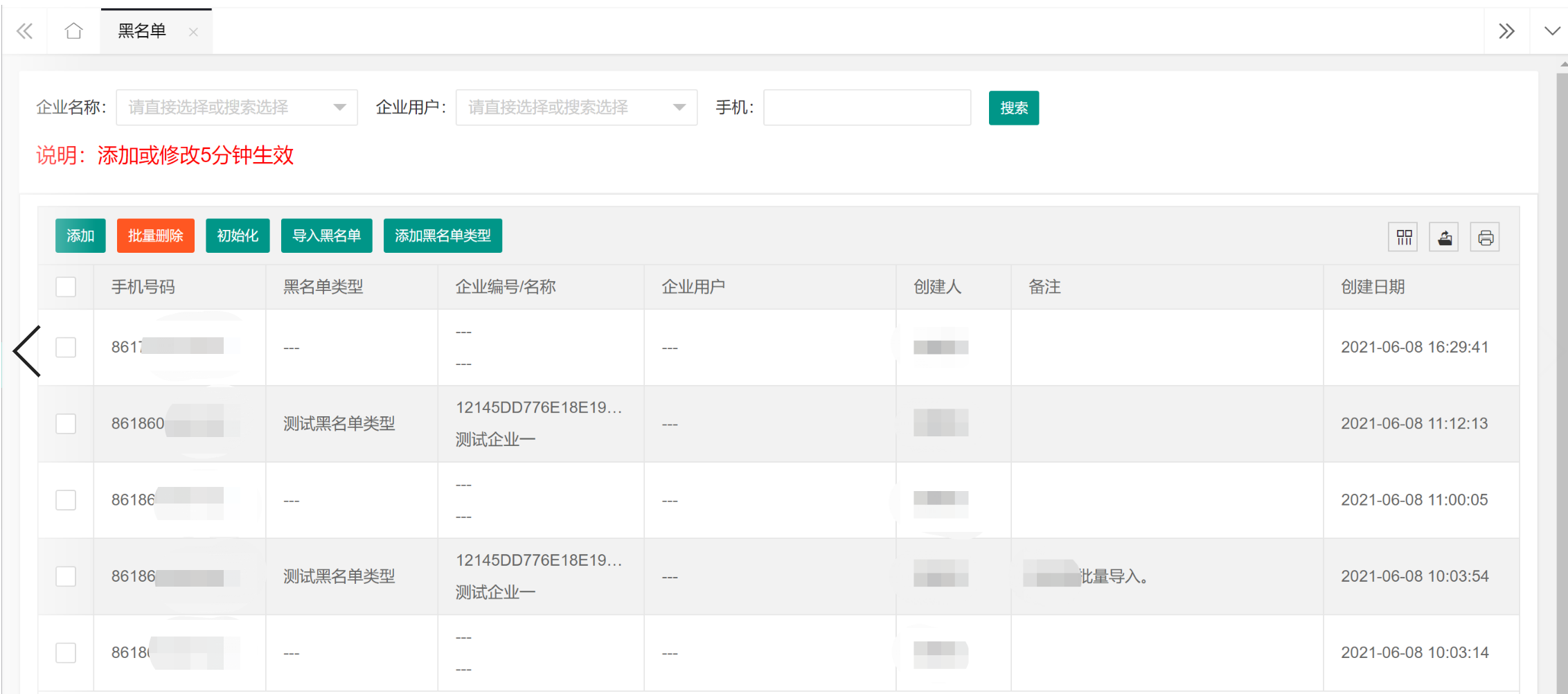Click the double-left arrow to scroll tabs back
Screen dimensions: 1568x694
(x=25, y=31)
